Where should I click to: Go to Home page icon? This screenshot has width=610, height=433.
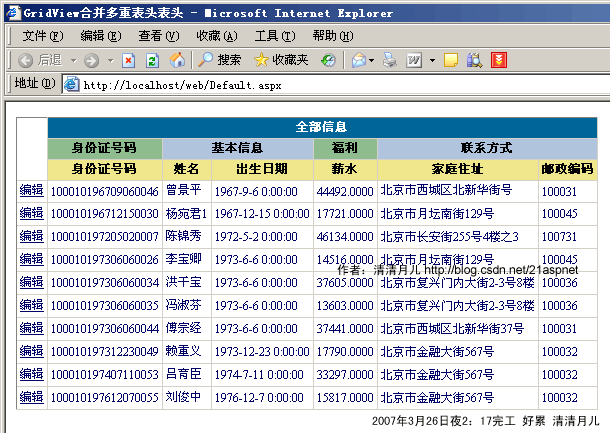point(177,61)
